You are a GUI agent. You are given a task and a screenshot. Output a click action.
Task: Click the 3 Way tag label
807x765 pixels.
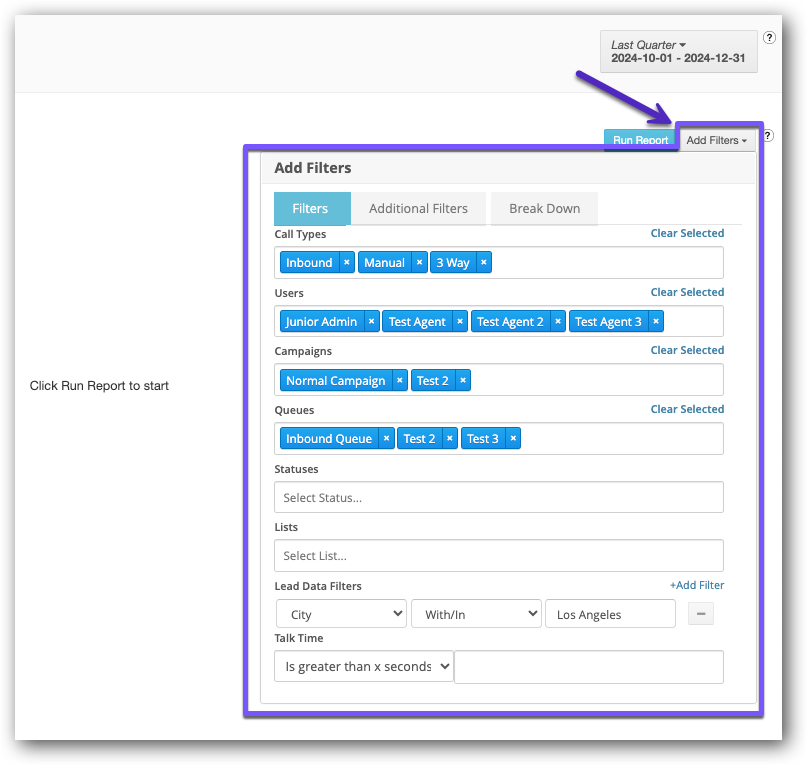pos(453,263)
